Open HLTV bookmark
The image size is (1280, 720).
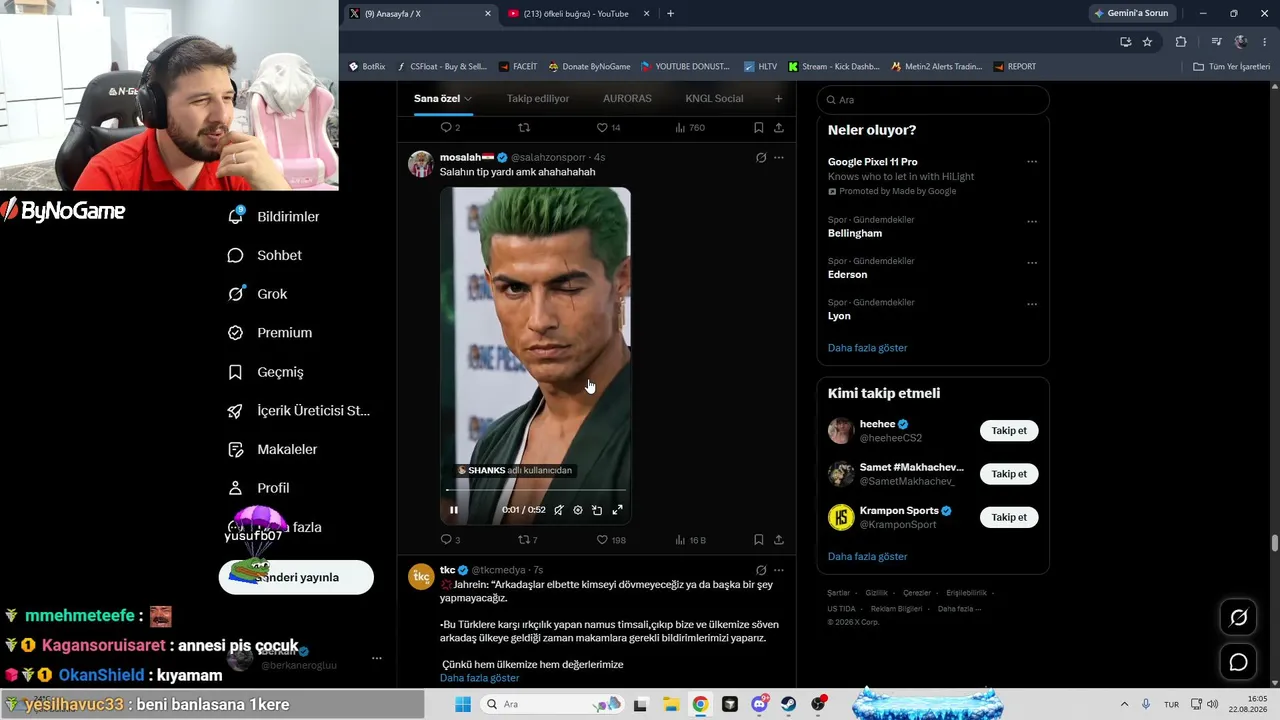click(x=760, y=67)
